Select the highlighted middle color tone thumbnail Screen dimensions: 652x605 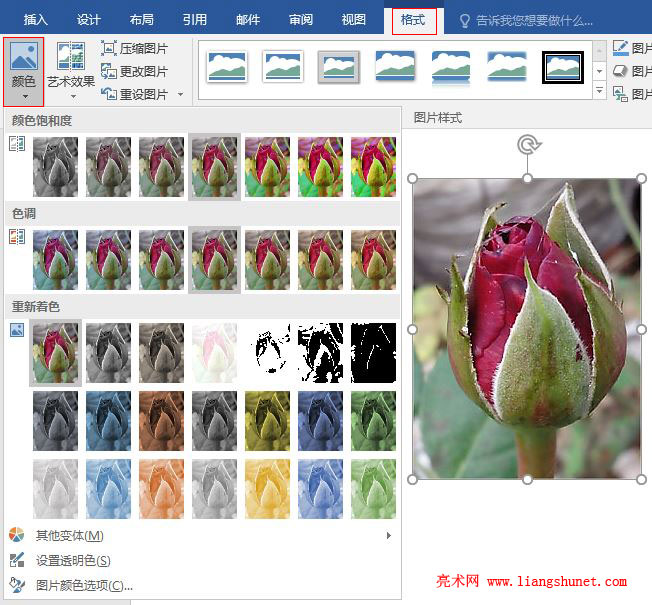coord(214,260)
